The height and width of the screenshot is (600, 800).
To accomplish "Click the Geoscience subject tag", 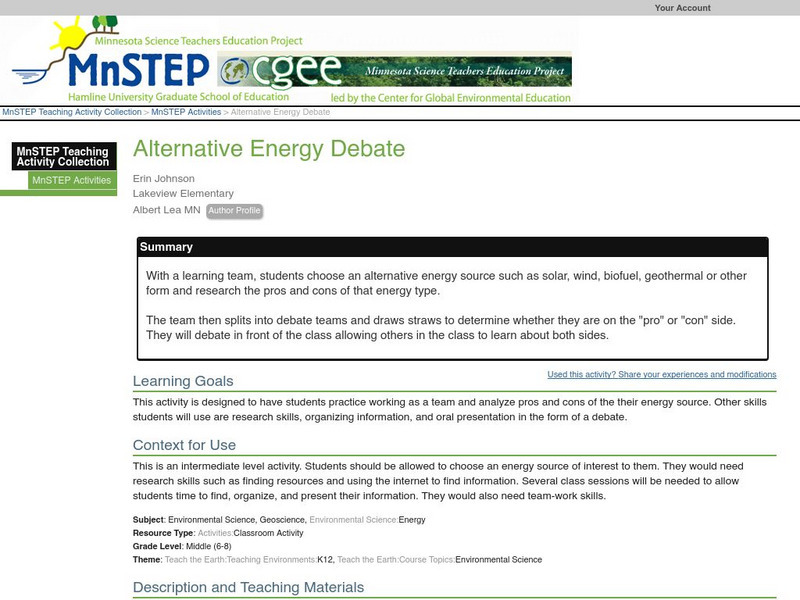I will coord(285,520).
